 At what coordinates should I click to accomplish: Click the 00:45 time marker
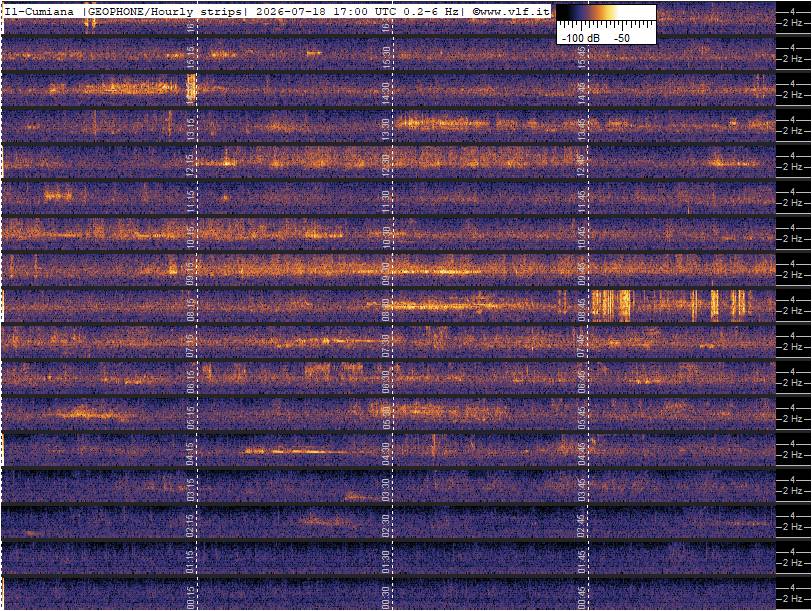pos(582,598)
